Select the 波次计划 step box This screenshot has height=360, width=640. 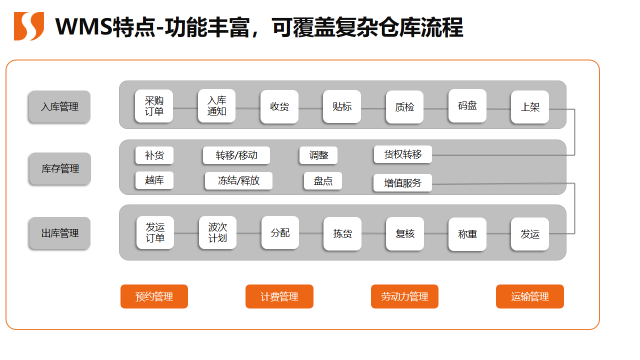tap(218, 233)
